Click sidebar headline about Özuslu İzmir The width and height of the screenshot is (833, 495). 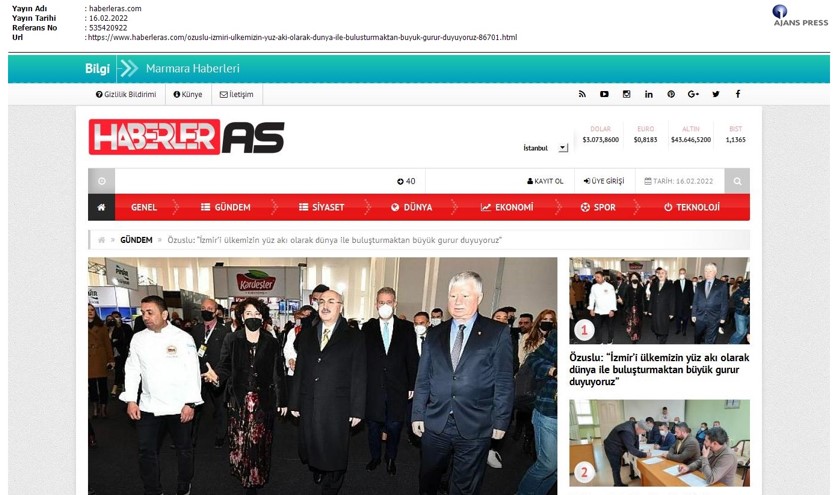[x=659, y=370]
